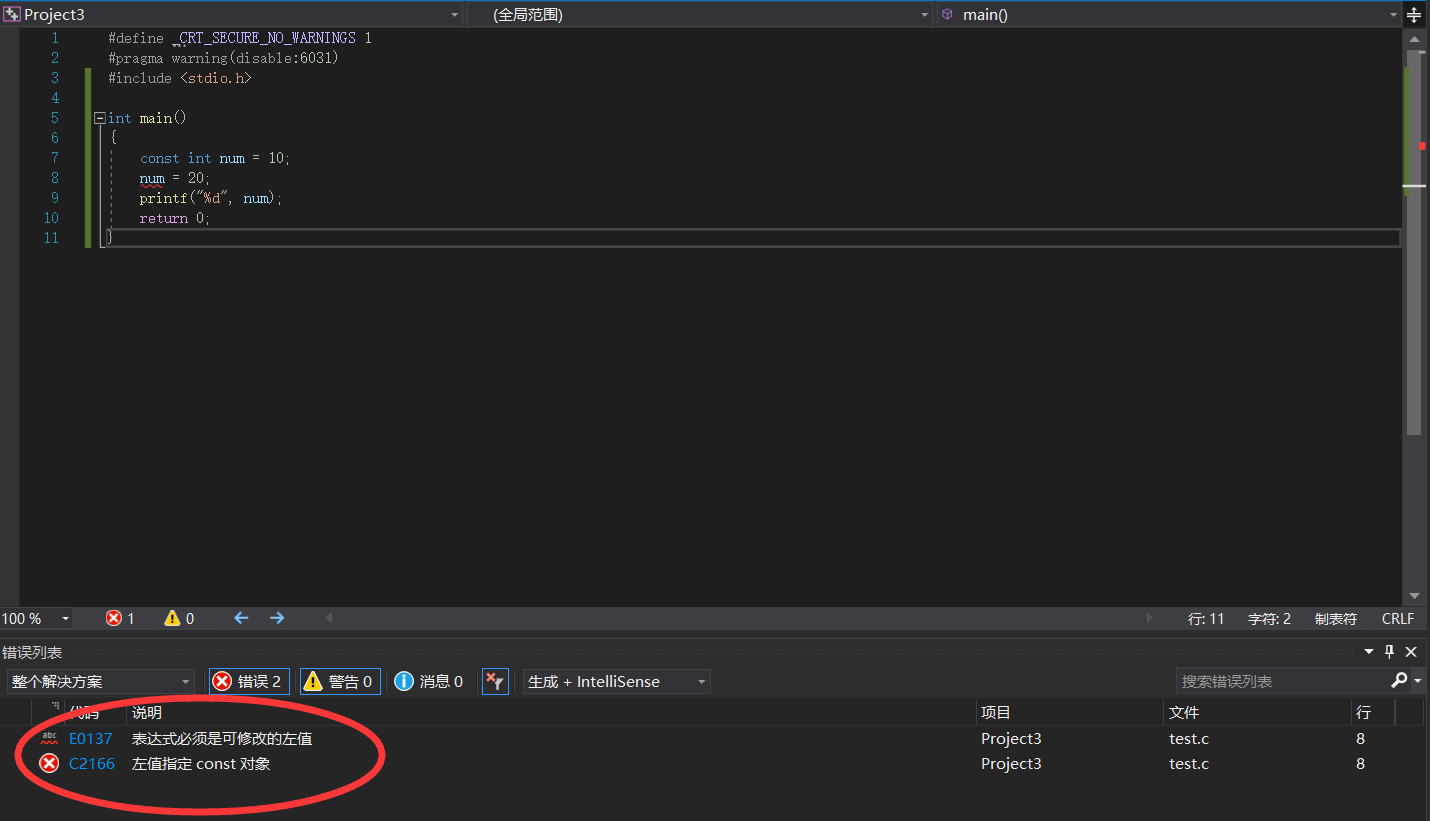Open the C2166 error code link
Screen dimensions: 1430x821
click(x=92, y=764)
